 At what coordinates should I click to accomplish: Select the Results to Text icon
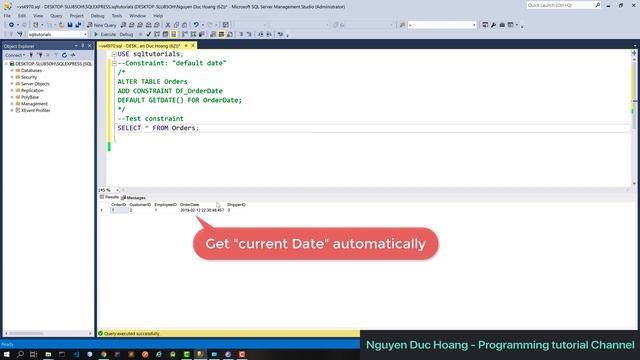point(213,35)
